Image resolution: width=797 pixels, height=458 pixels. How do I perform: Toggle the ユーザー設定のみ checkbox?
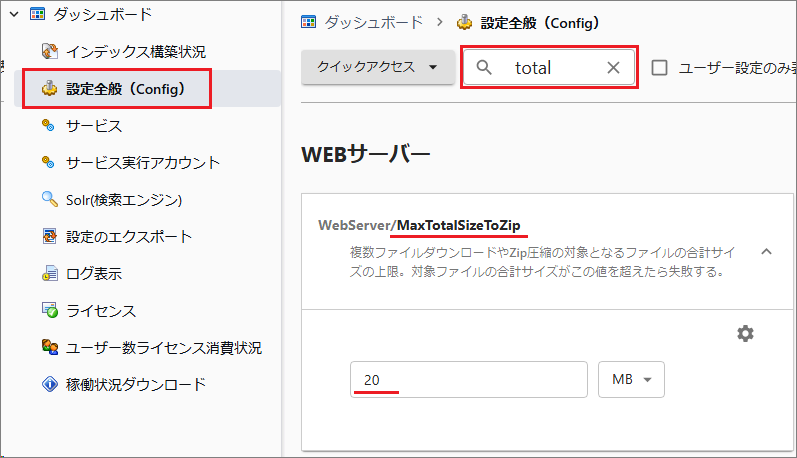[660, 68]
